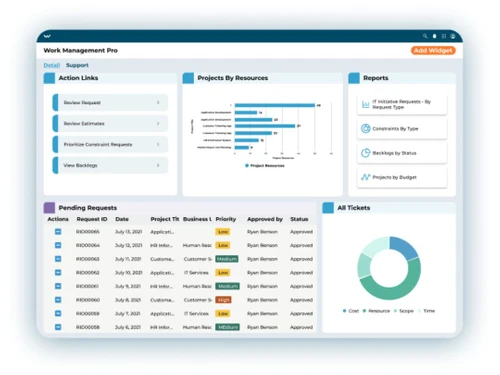This screenshot has width=500, height=375.
Task: Click chevron on Review Estimates row
Action: click(x=158, y=124)
